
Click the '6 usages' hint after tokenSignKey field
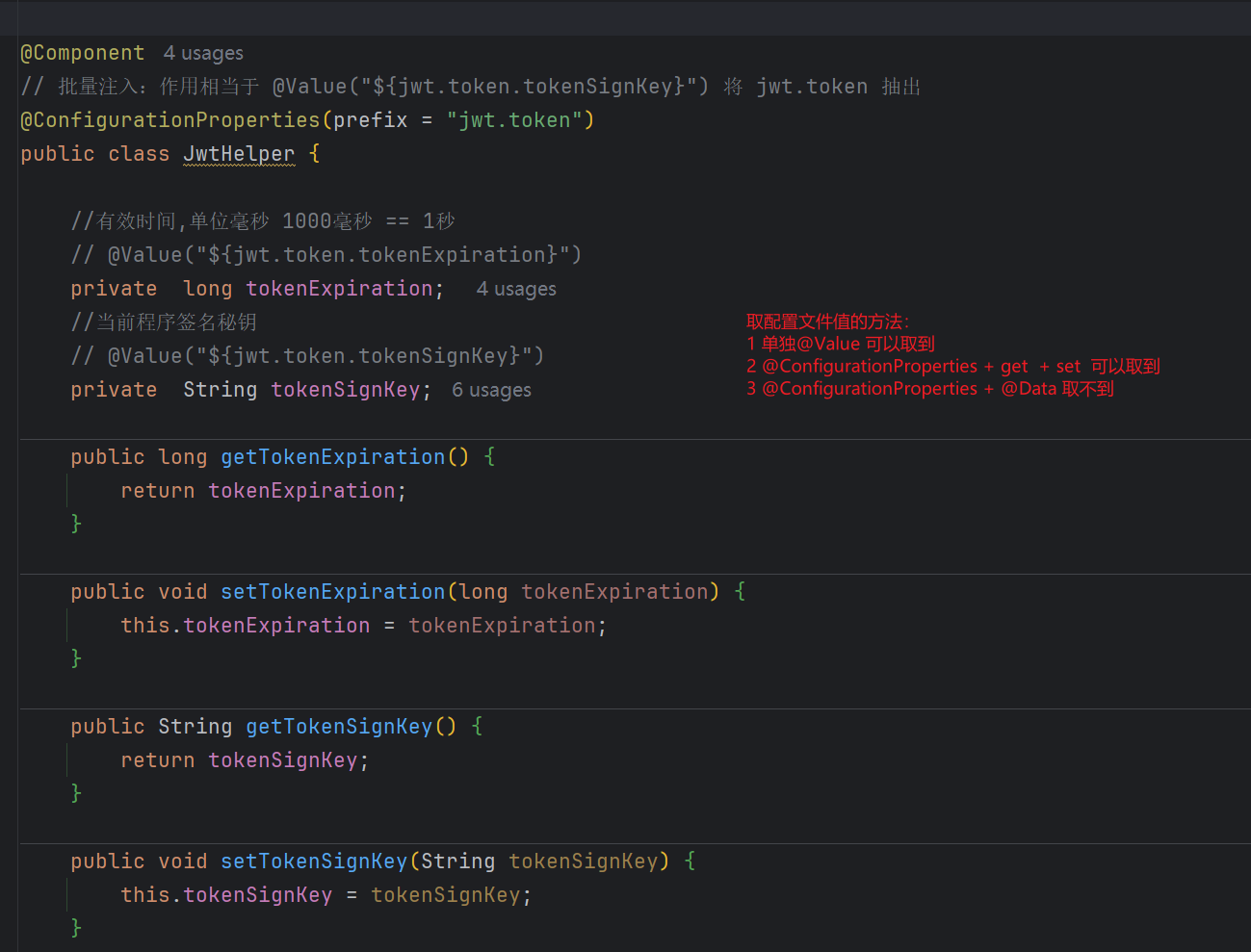[491, 390]
